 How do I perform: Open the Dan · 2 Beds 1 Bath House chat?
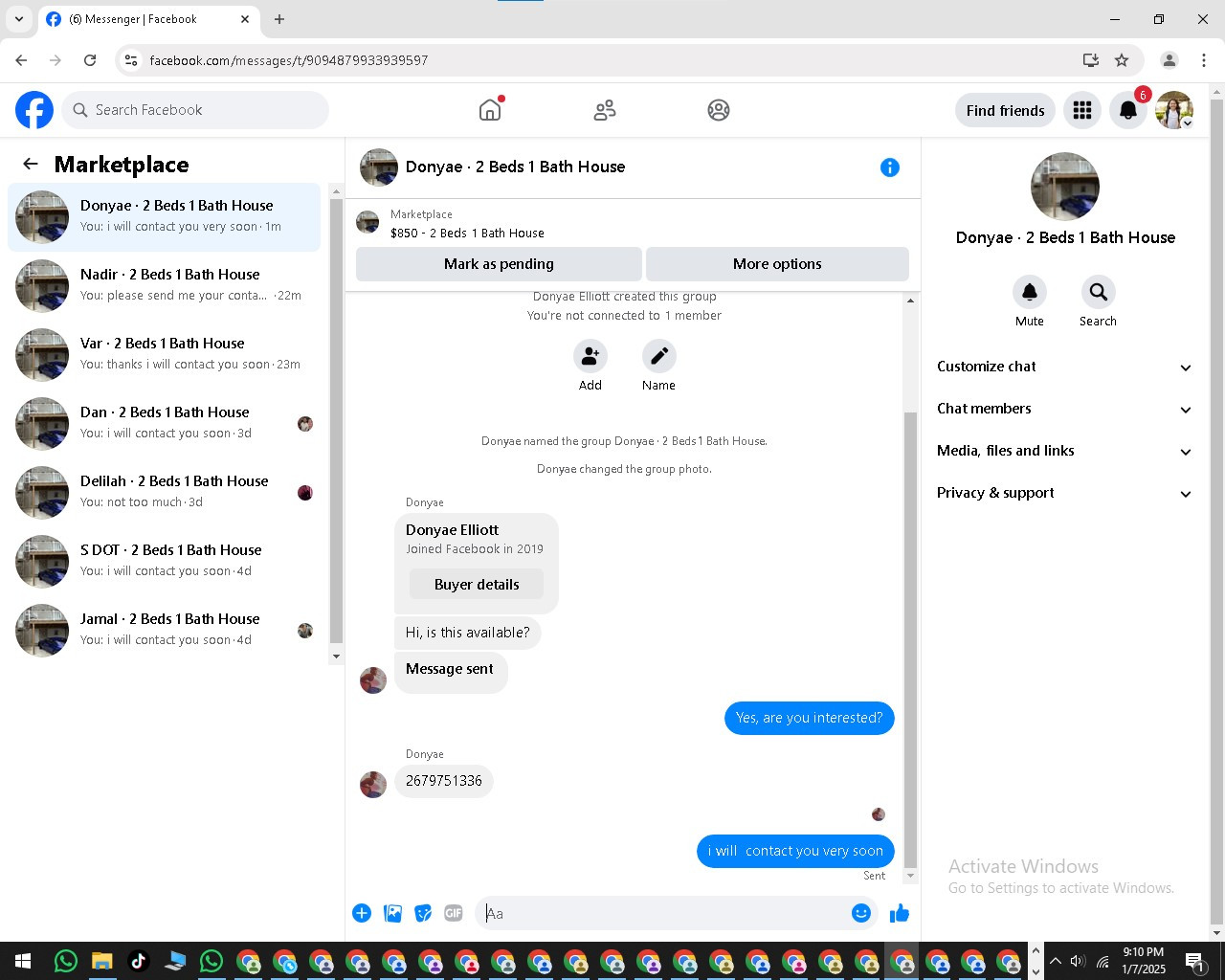165,424
